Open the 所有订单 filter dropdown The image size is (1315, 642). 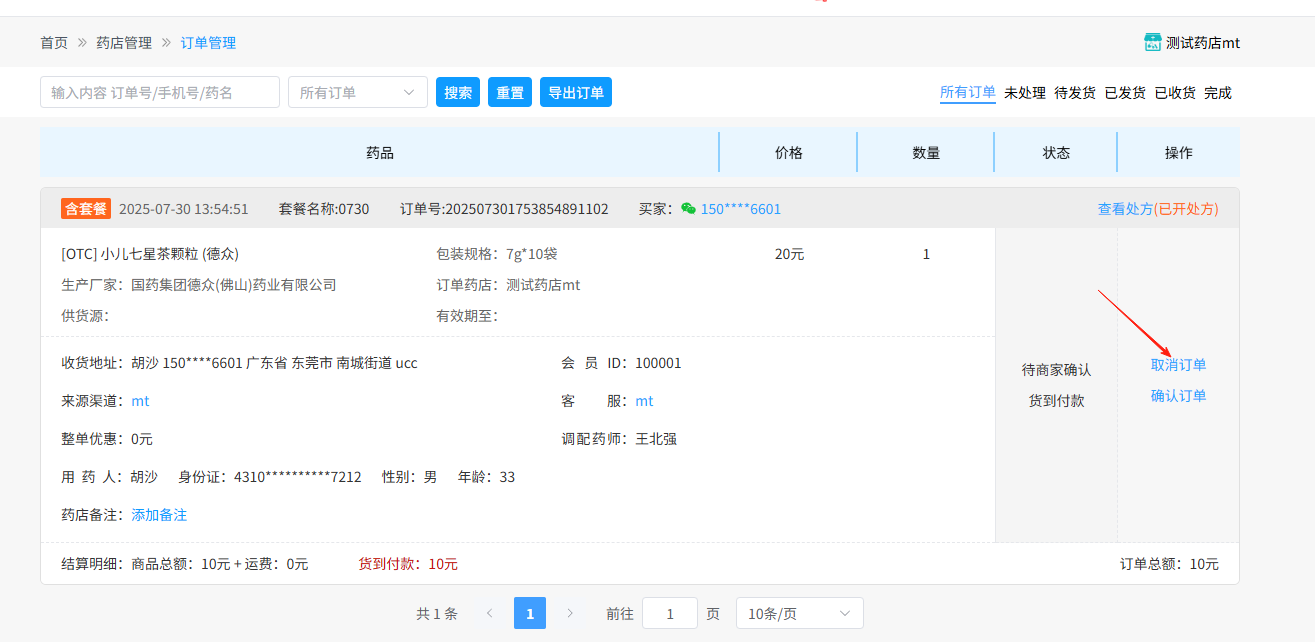tap(358, 92)
